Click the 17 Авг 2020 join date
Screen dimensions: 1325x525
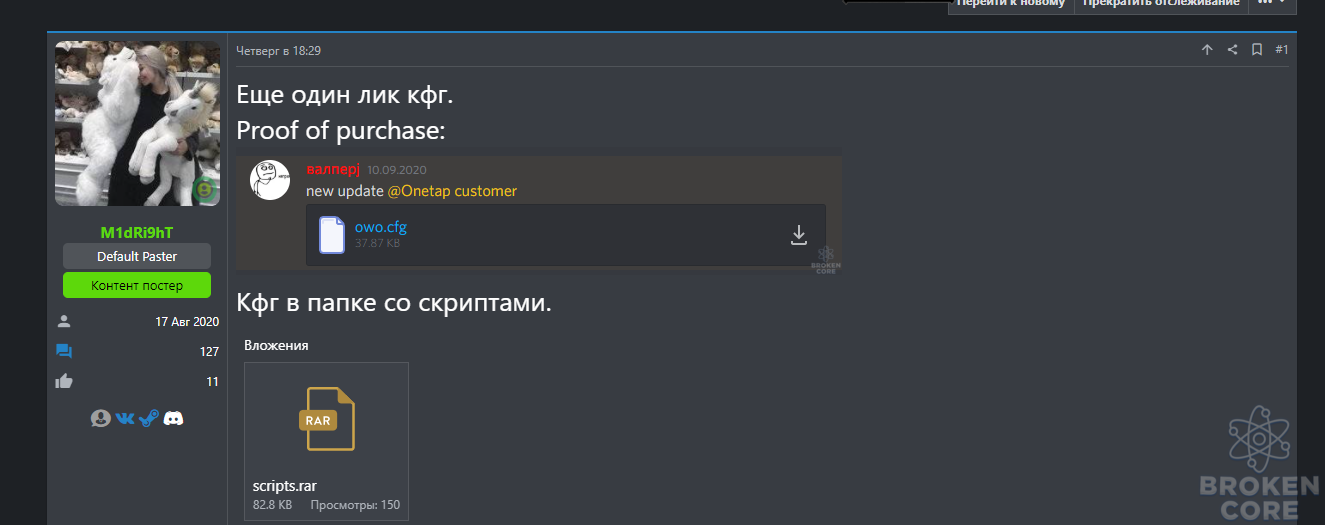click(x=187, y=322)
